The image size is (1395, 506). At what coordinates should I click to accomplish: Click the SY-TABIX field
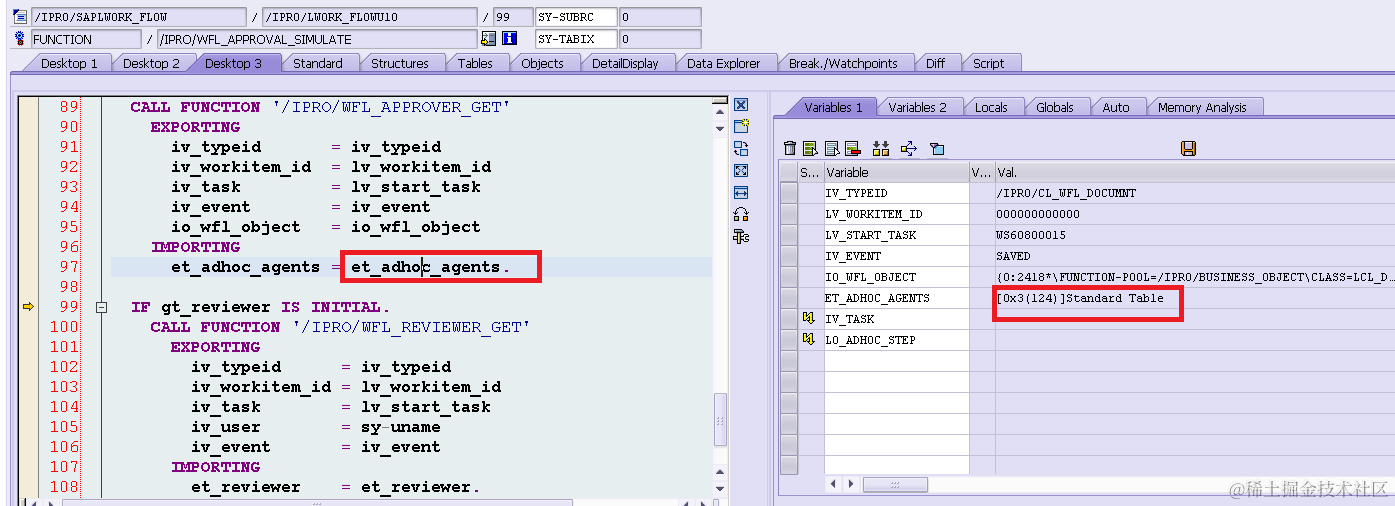pyautogui.click(x=576, y=39)
